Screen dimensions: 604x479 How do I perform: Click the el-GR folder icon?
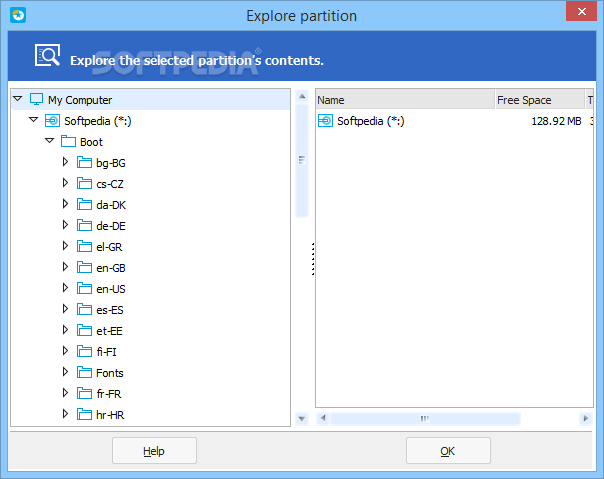(x=84, y=247)
